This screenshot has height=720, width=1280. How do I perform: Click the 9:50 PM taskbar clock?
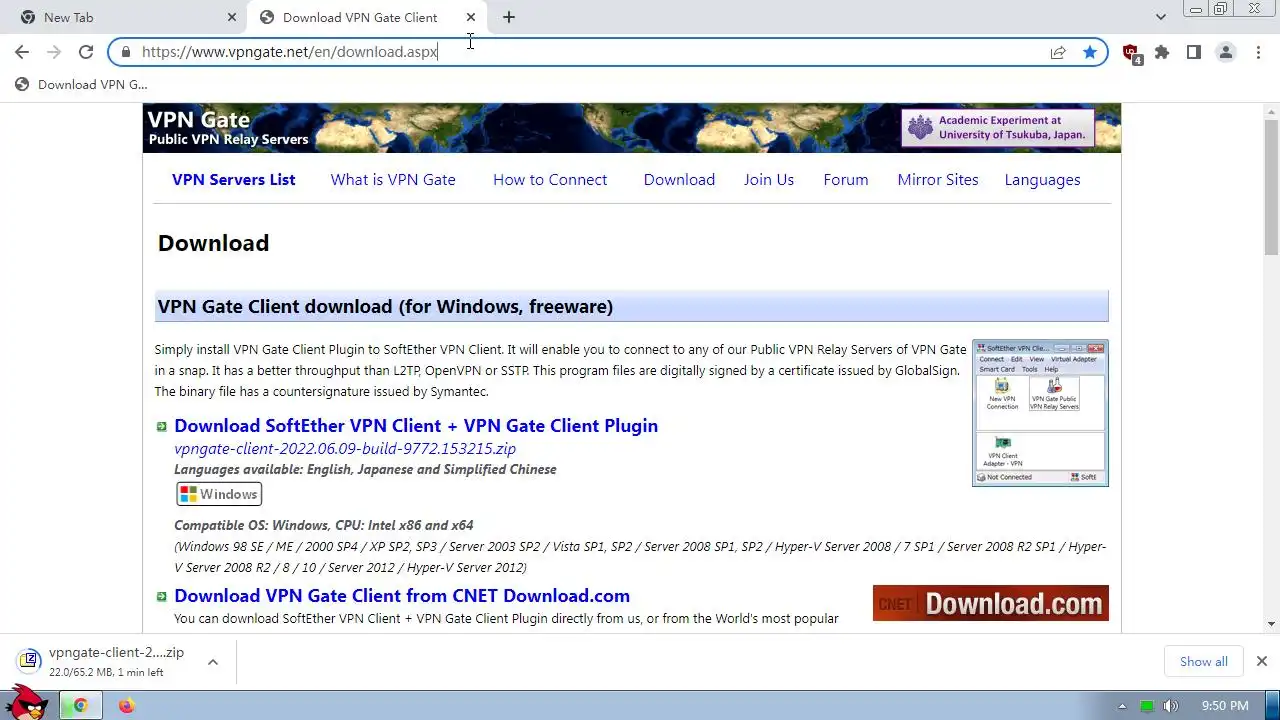1225,706
